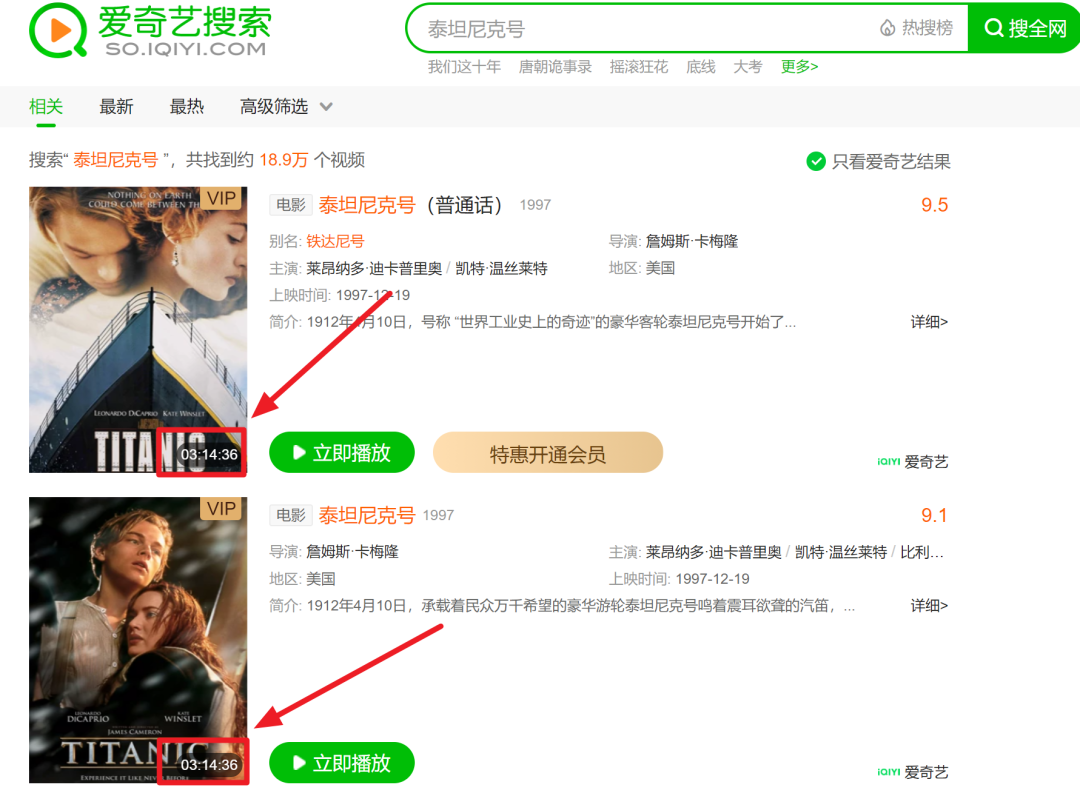Click iQIYI source logo of second result

(913, 772)
